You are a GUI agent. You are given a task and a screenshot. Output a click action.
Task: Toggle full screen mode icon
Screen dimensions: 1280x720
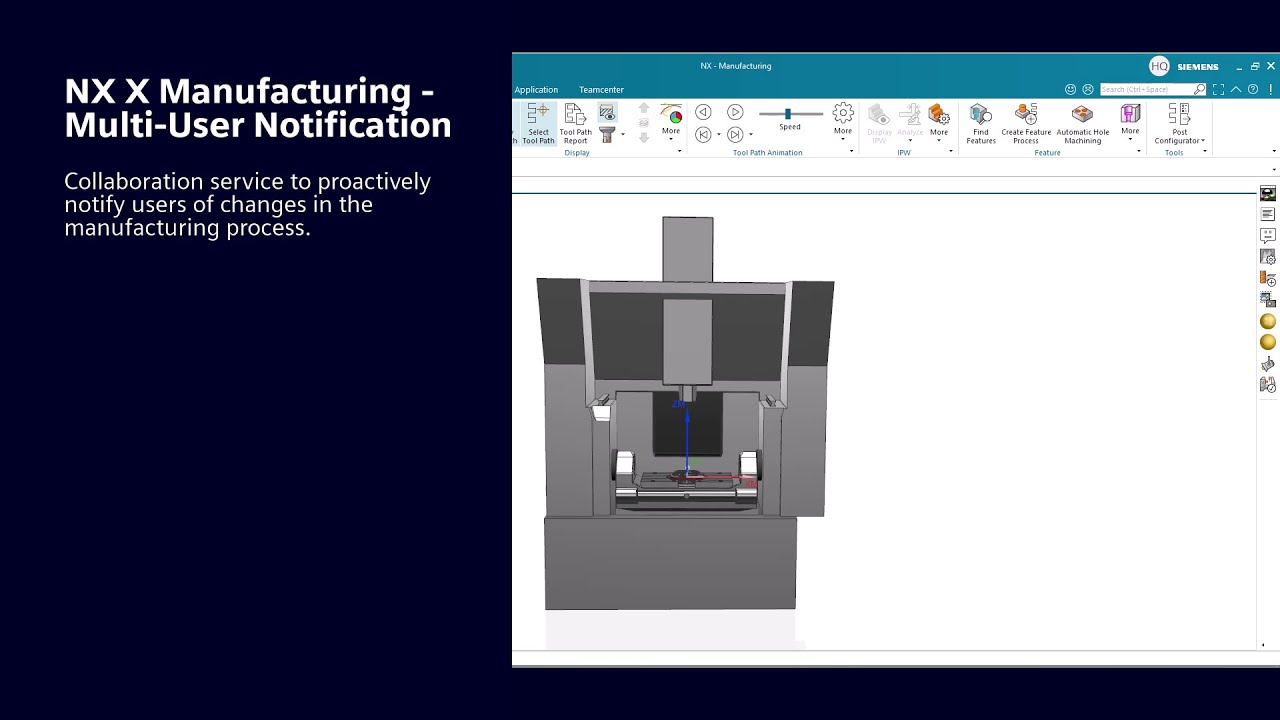point(1218,89)
